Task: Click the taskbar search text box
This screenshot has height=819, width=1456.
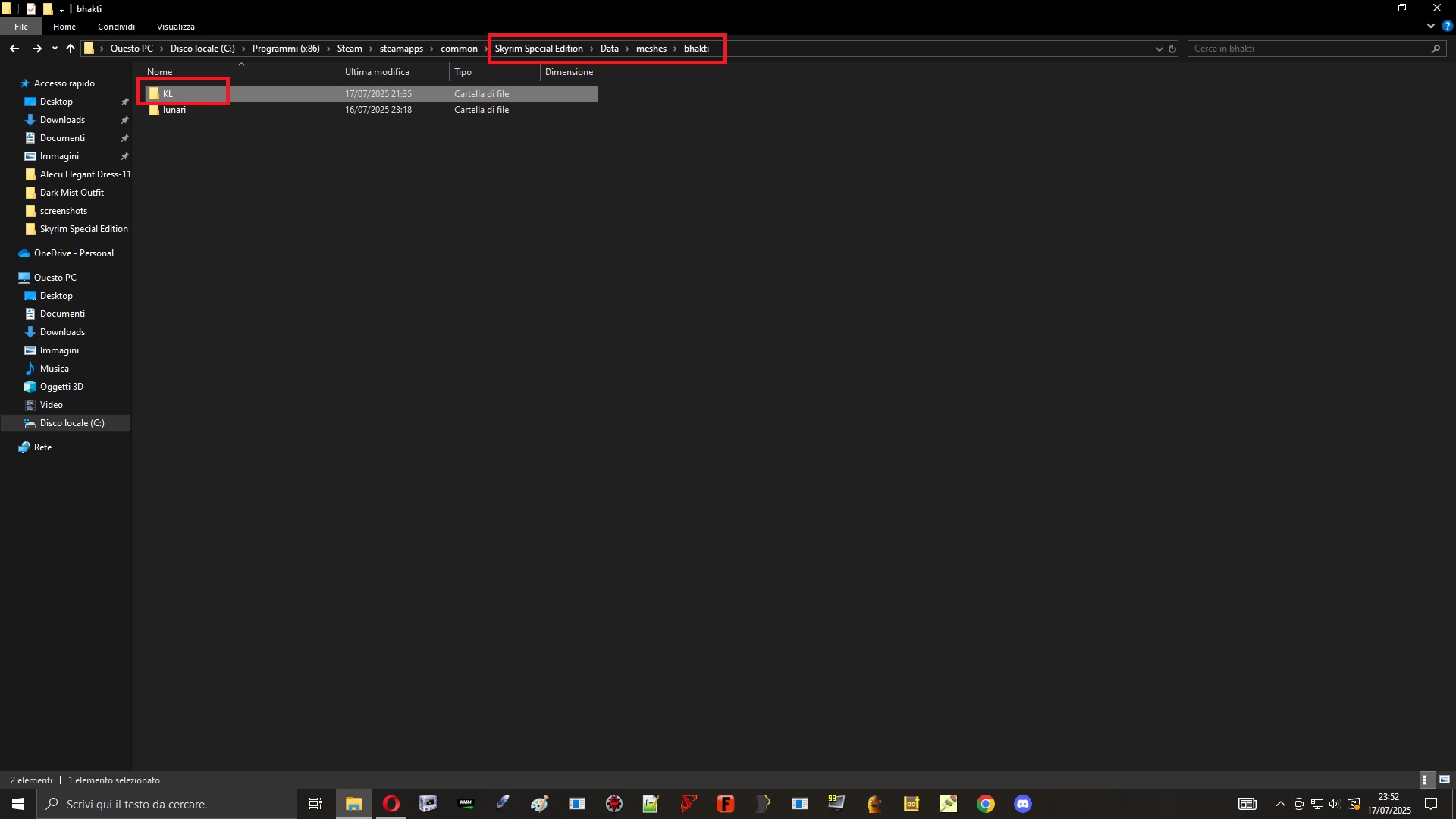Action: (x=167, y=804)
